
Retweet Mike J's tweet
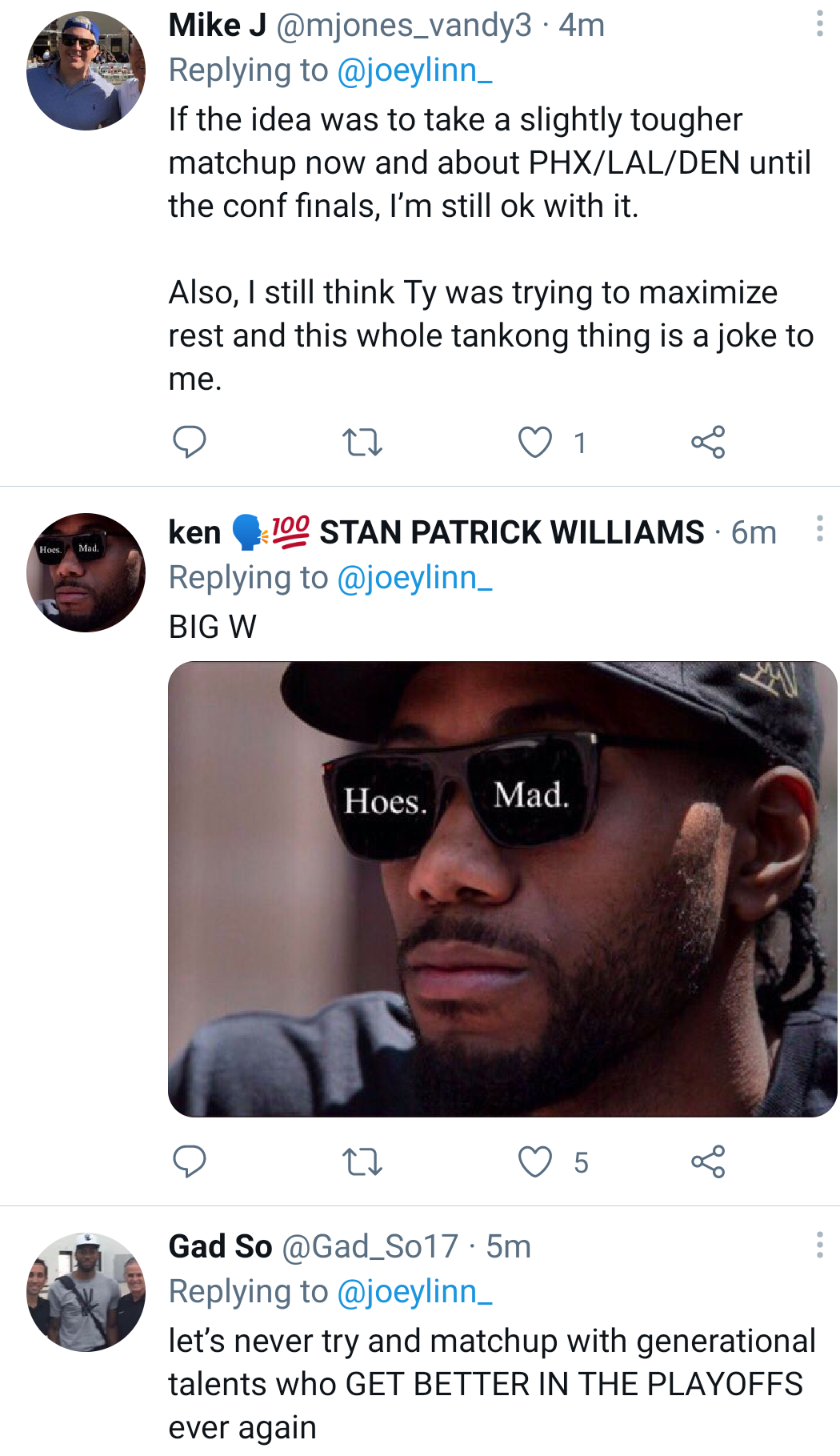pyautogui.click(x=362, y=442)
